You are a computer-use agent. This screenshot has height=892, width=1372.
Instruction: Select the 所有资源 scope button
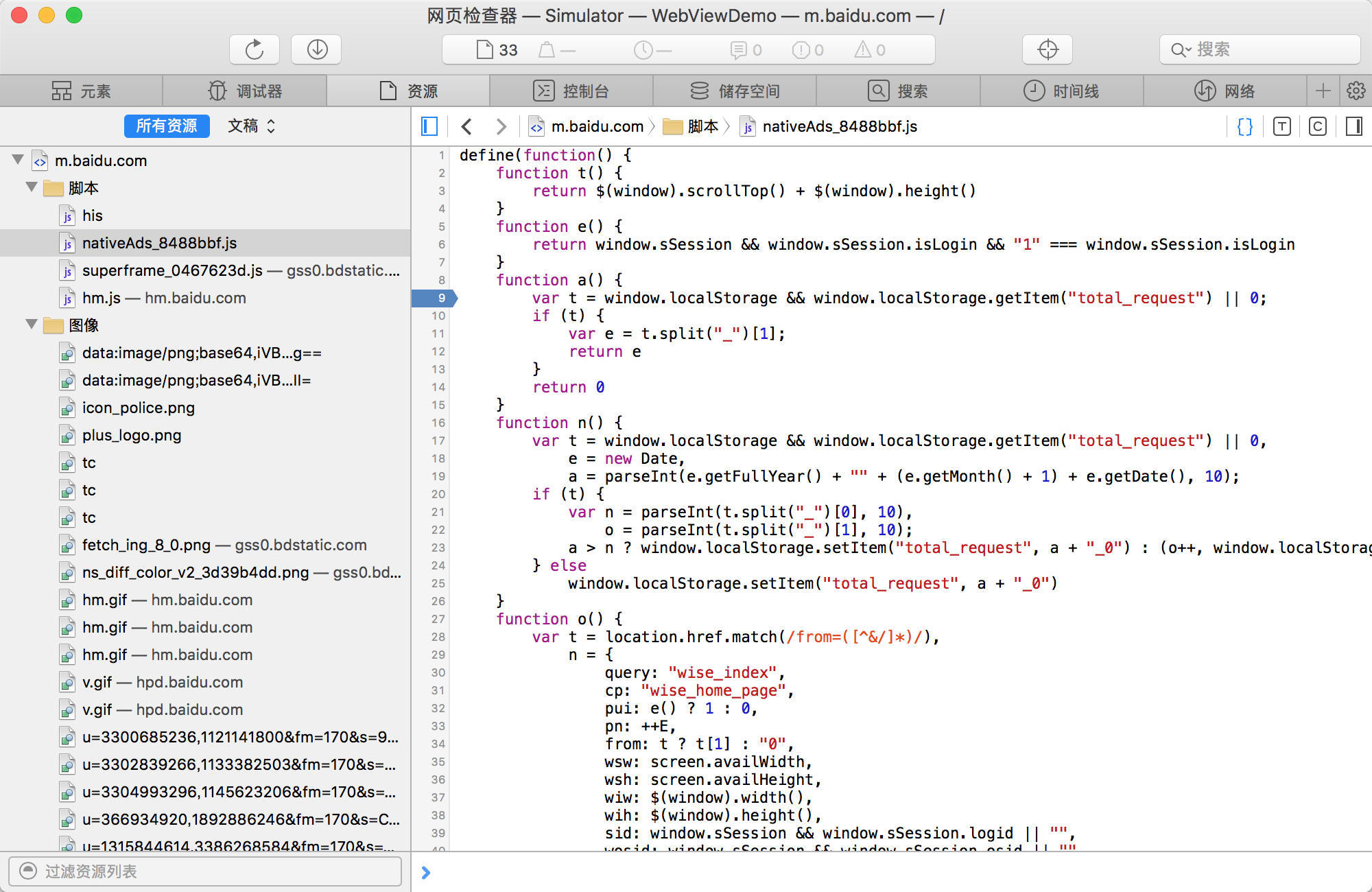pos(167,126)
